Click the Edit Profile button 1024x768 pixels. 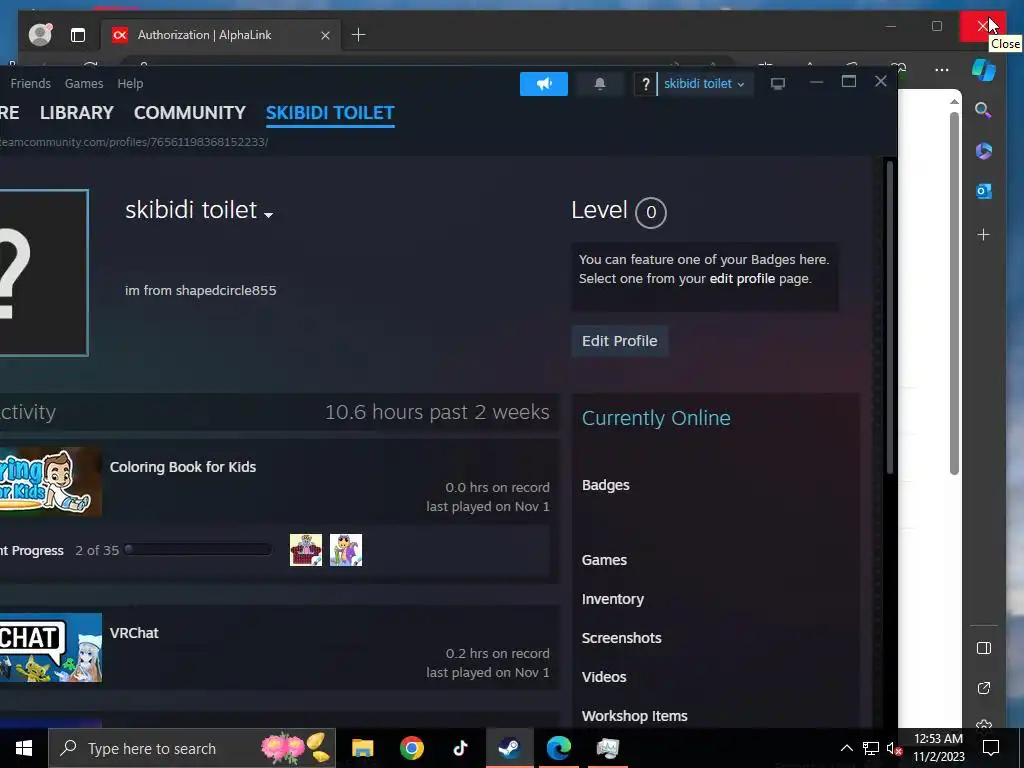click(x=619, y=341)
